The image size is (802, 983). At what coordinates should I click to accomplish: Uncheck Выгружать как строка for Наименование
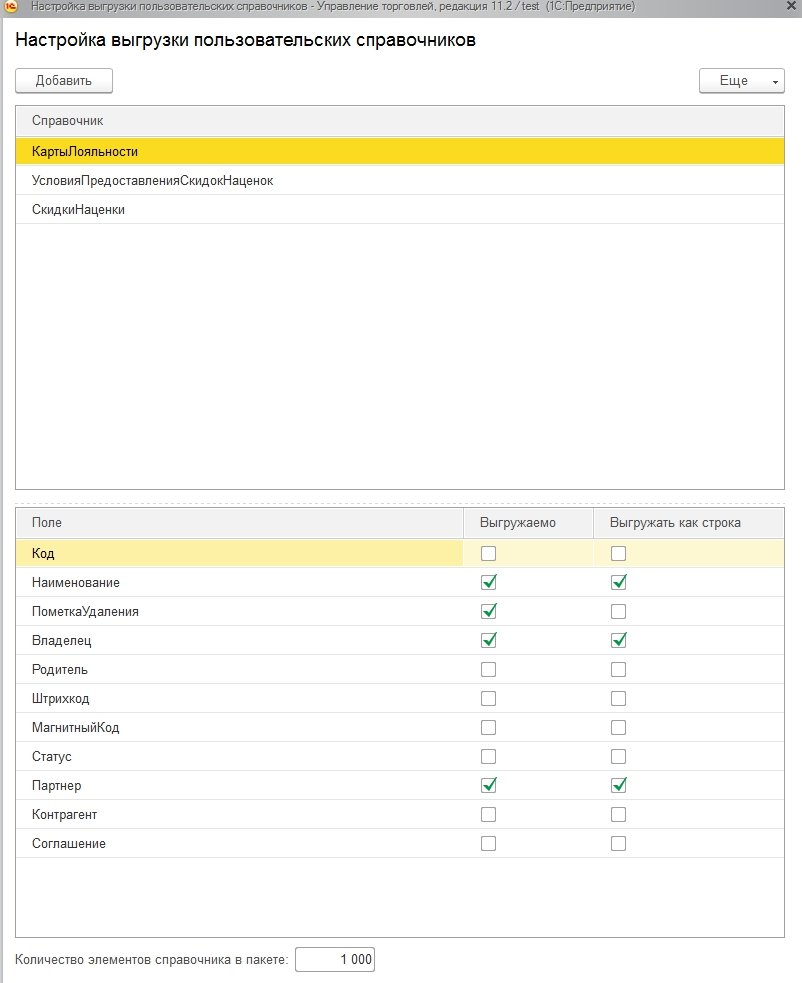point(618,582)
